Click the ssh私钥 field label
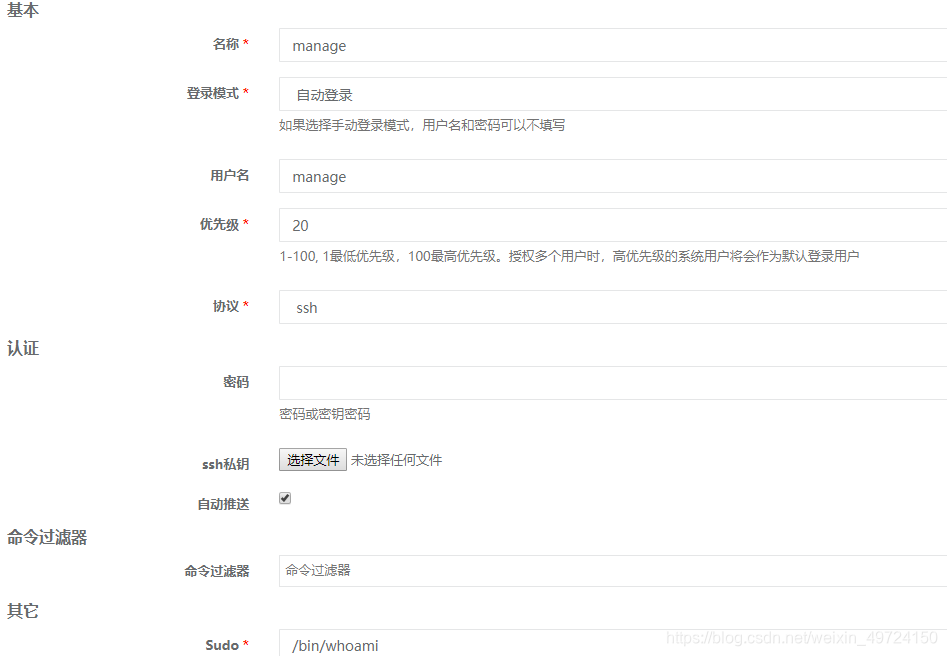 pos(225,464)
